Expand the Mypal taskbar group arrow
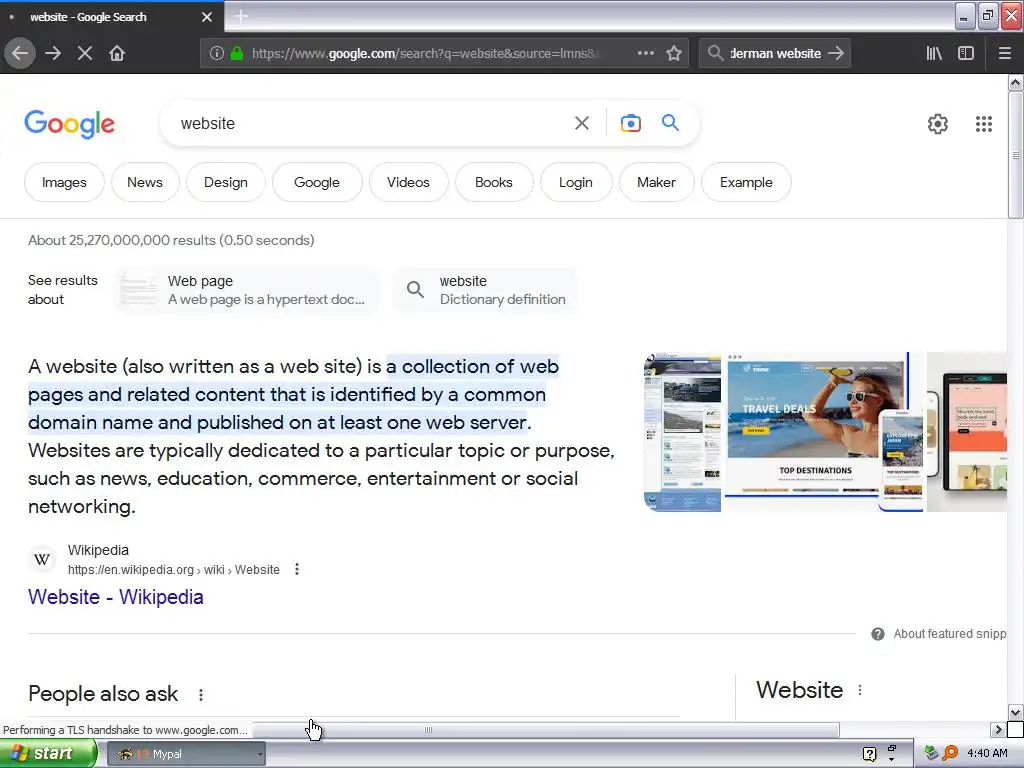The image size is (1024, 768). (260, 755)
